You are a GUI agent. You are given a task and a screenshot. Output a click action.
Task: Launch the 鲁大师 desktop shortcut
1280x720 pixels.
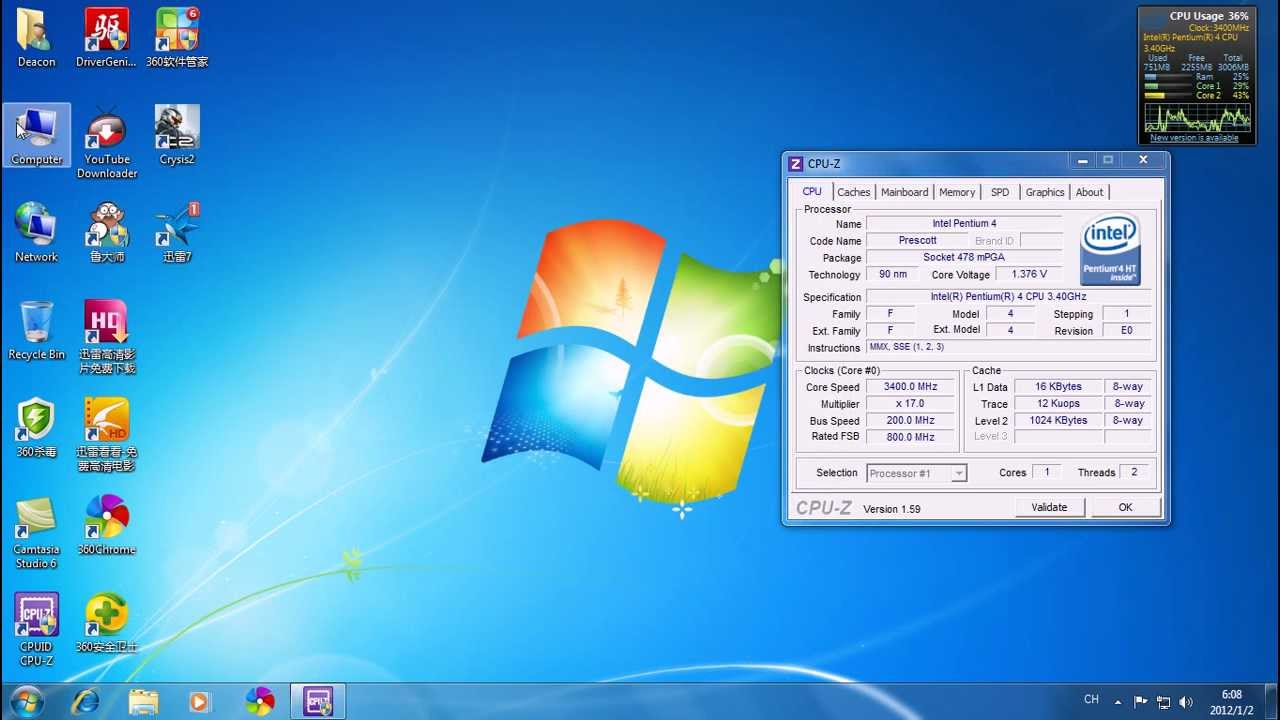click(106, 232)
